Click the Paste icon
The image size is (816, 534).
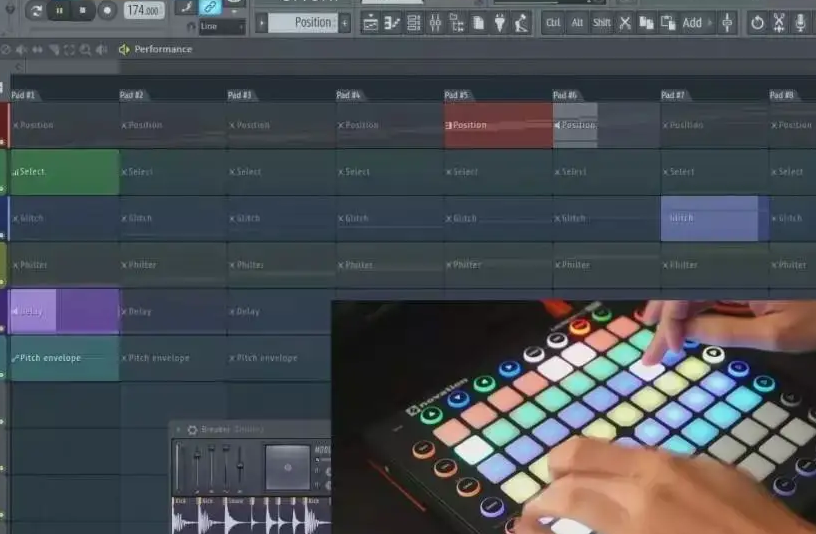668,22
